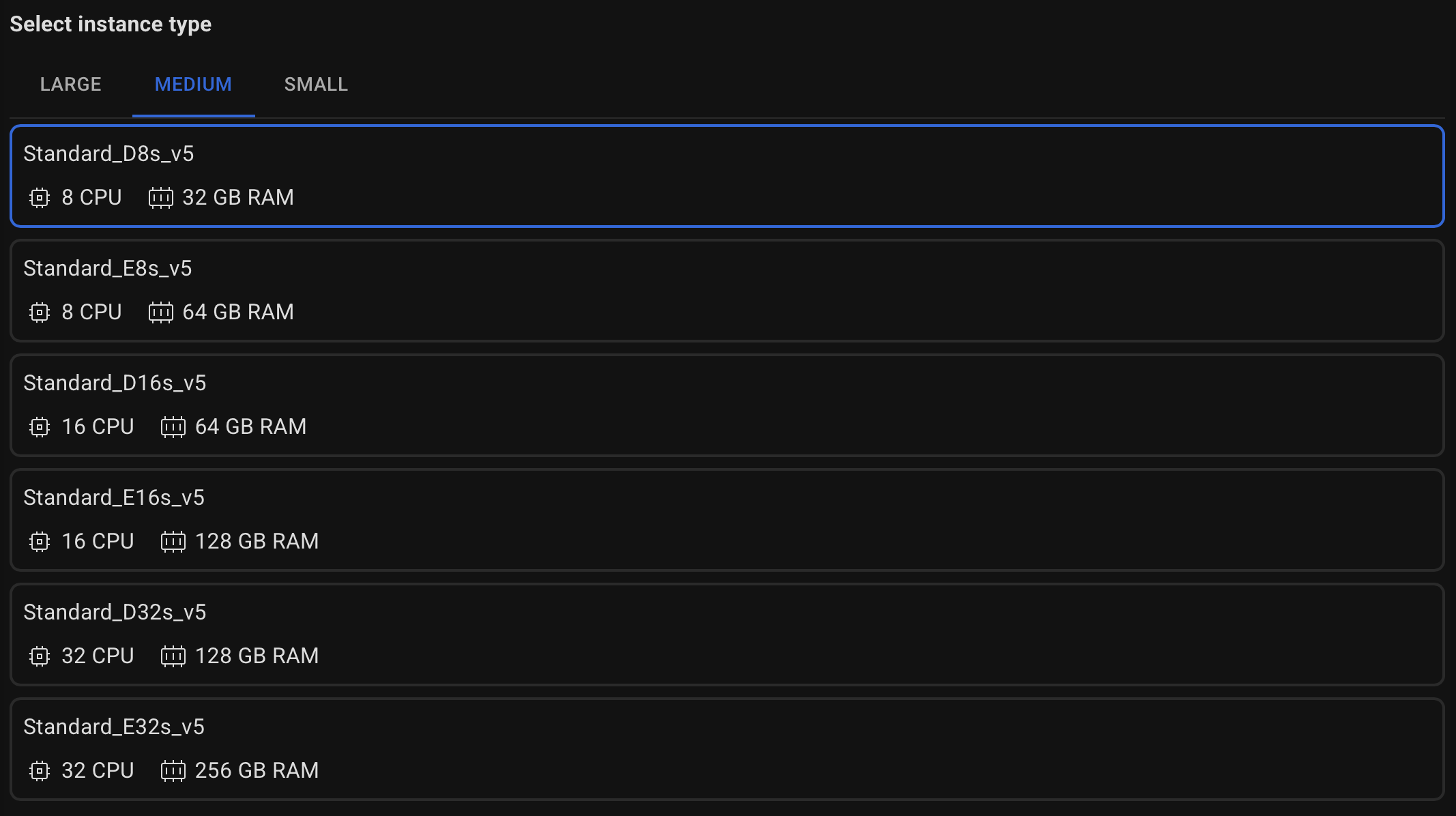1456x816 pixels.
Task: Select the MEDIUM tab
Action: (x=194, y=85)
